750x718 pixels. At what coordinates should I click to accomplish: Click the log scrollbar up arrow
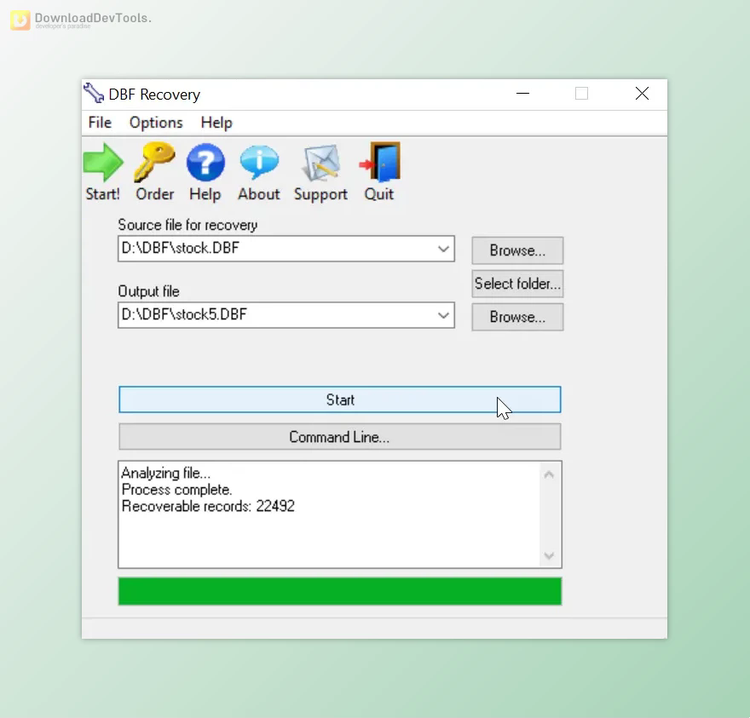[x=549, y=474]
